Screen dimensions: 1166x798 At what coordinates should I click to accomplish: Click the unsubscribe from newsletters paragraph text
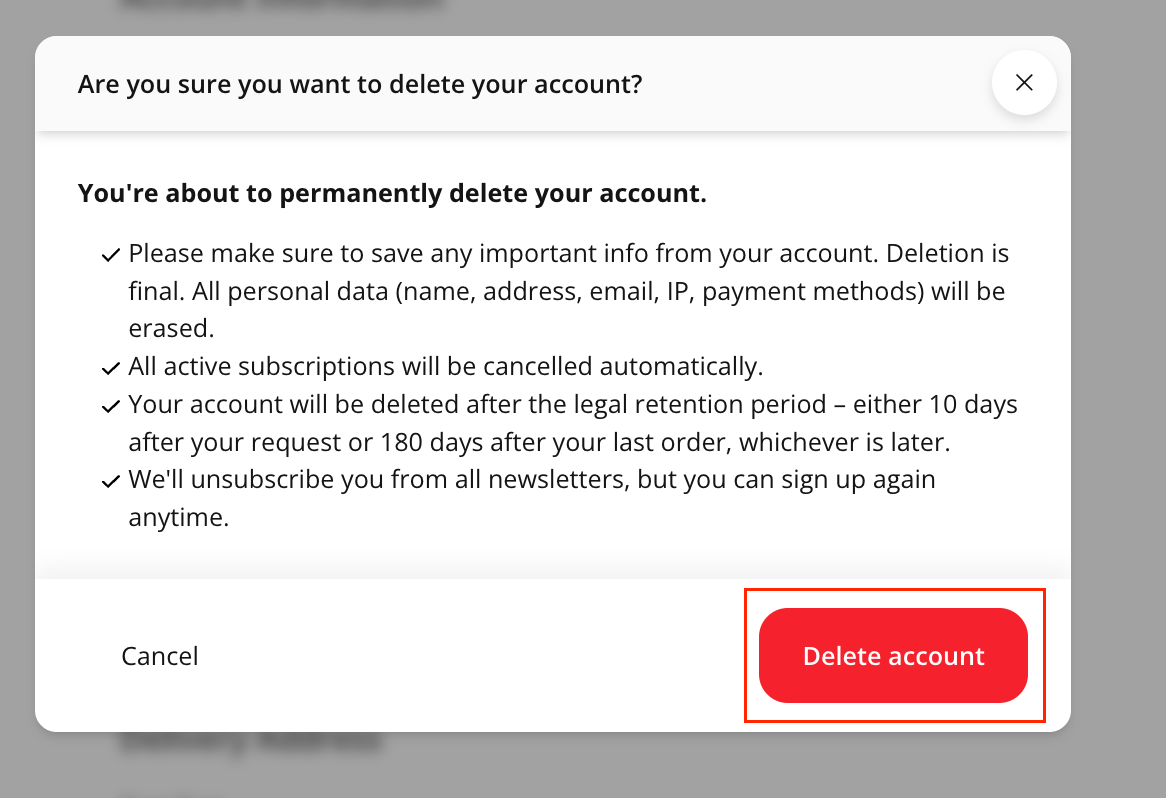pyautogui.click(x=532, y=498)
